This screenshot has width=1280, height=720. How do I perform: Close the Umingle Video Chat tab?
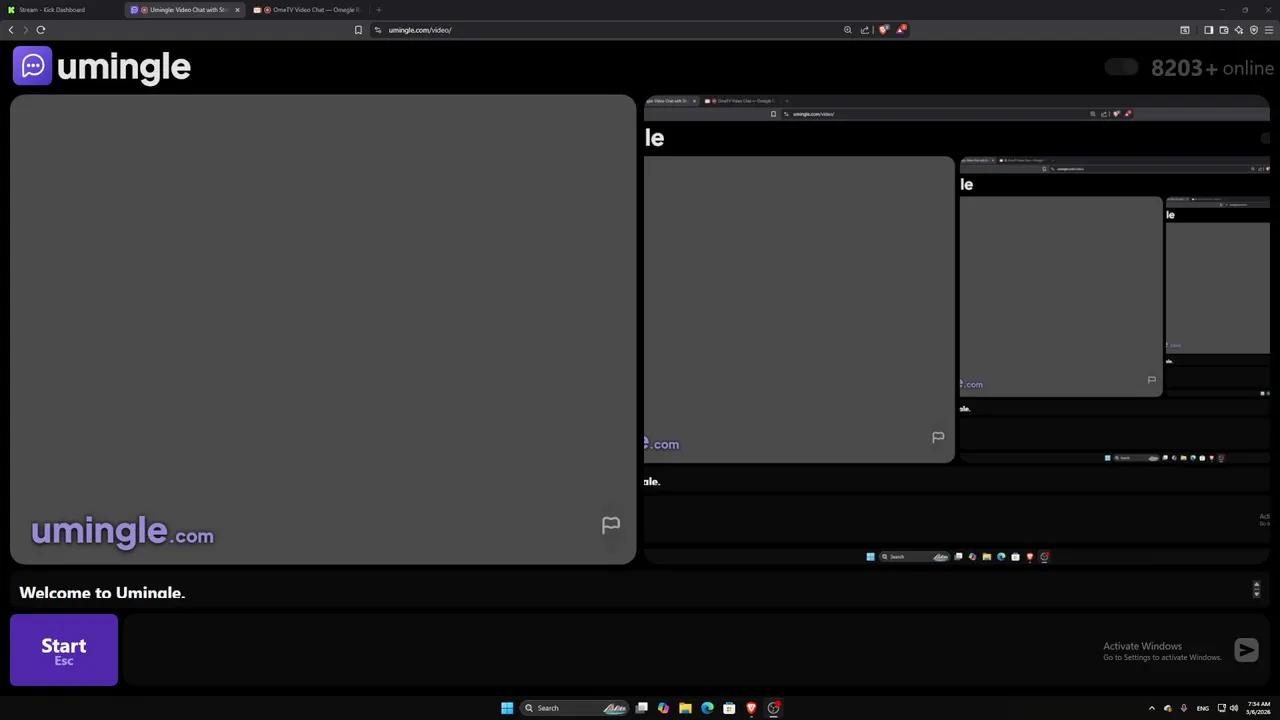pyautogui.click(x=237, y=10)
